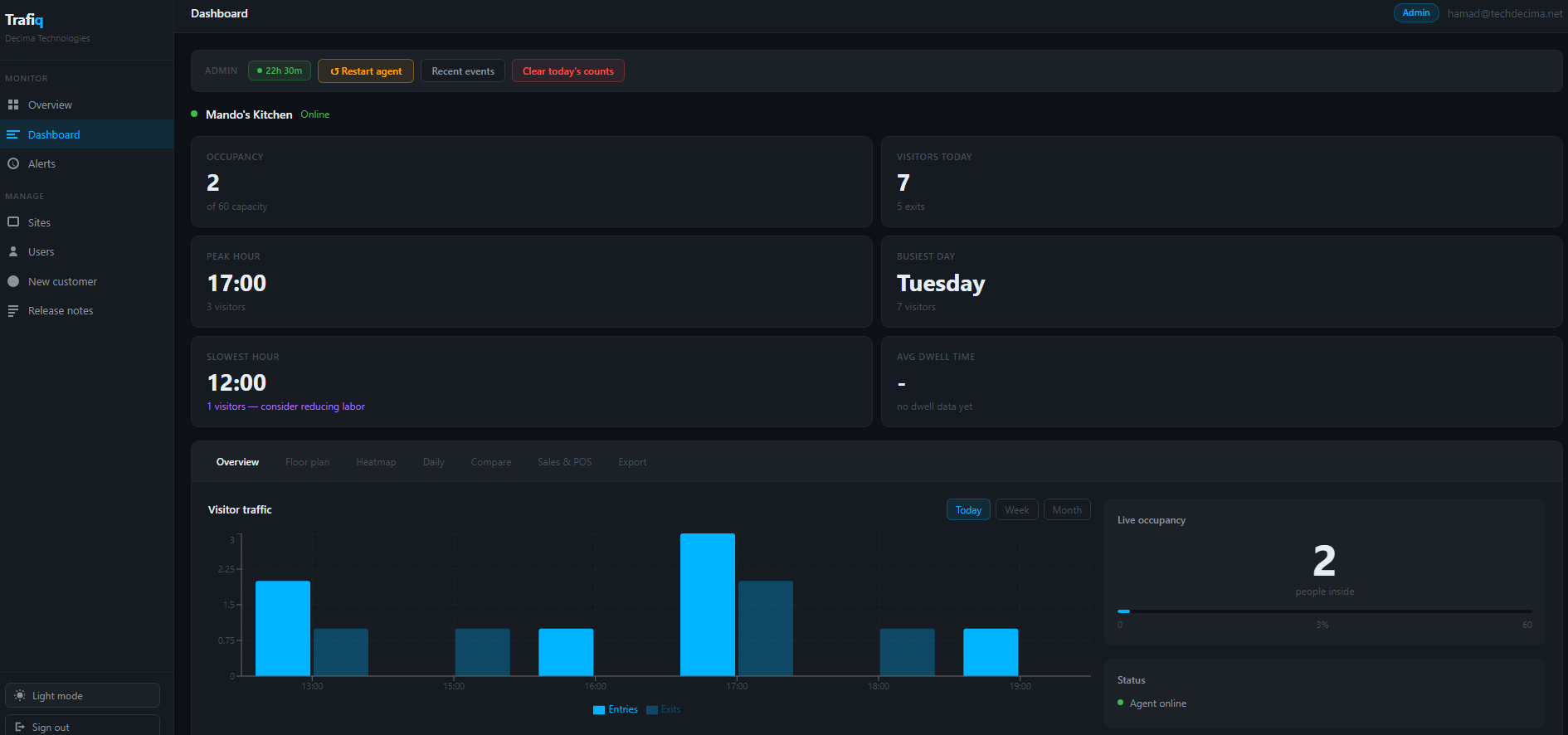Viewport: 1568px width, 735px height.
Task: Open the Users management page
Action: [x=86, y=251]
